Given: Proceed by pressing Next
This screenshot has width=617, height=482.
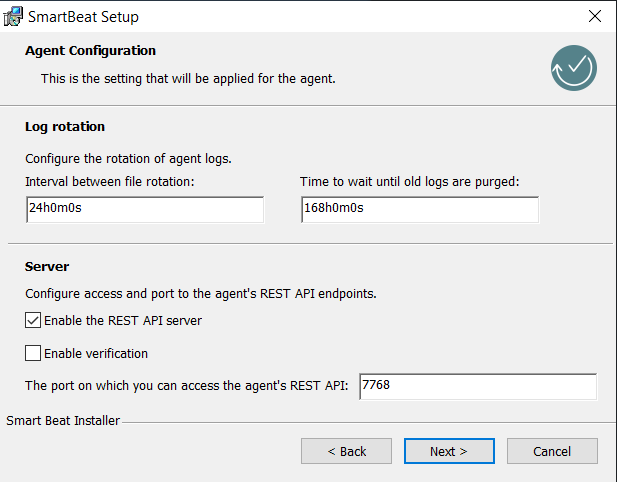Looking at the screenshot, I should 448,451.
